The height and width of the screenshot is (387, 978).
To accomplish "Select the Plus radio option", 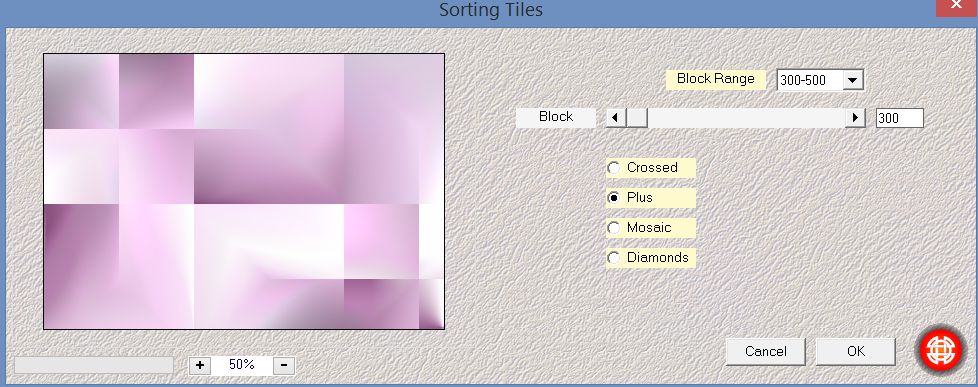I will (614, 198).
